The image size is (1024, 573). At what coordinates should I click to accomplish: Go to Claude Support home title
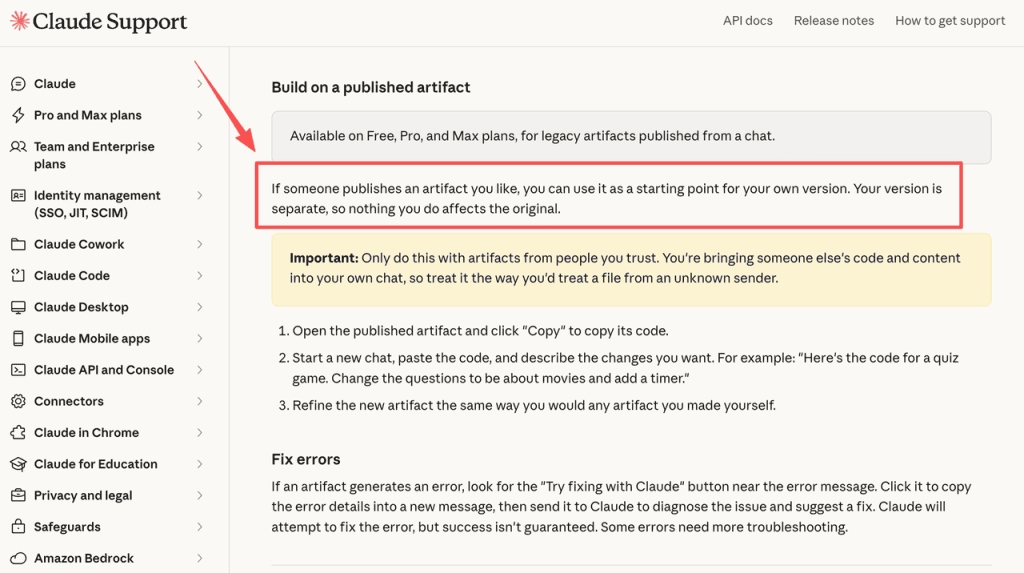click(110, 22)
